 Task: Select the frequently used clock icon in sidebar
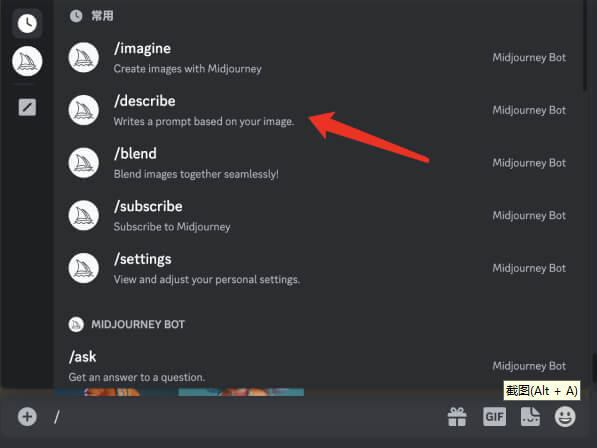coord(27,23)
